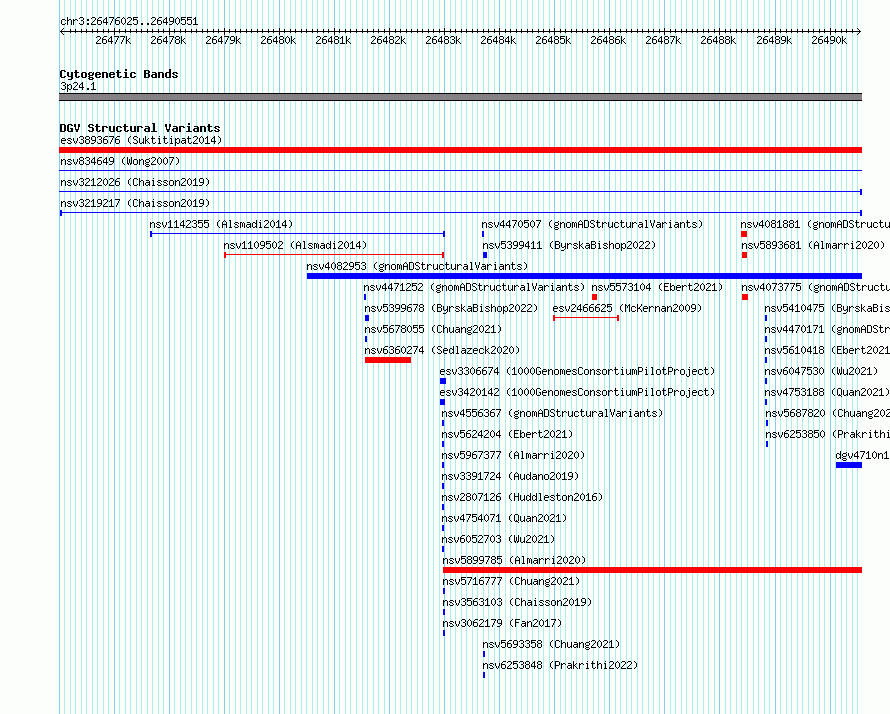Click nsv5624204 (Ebert2021) label
Viewport: 890px width, 714px height.
pos(507,434)
